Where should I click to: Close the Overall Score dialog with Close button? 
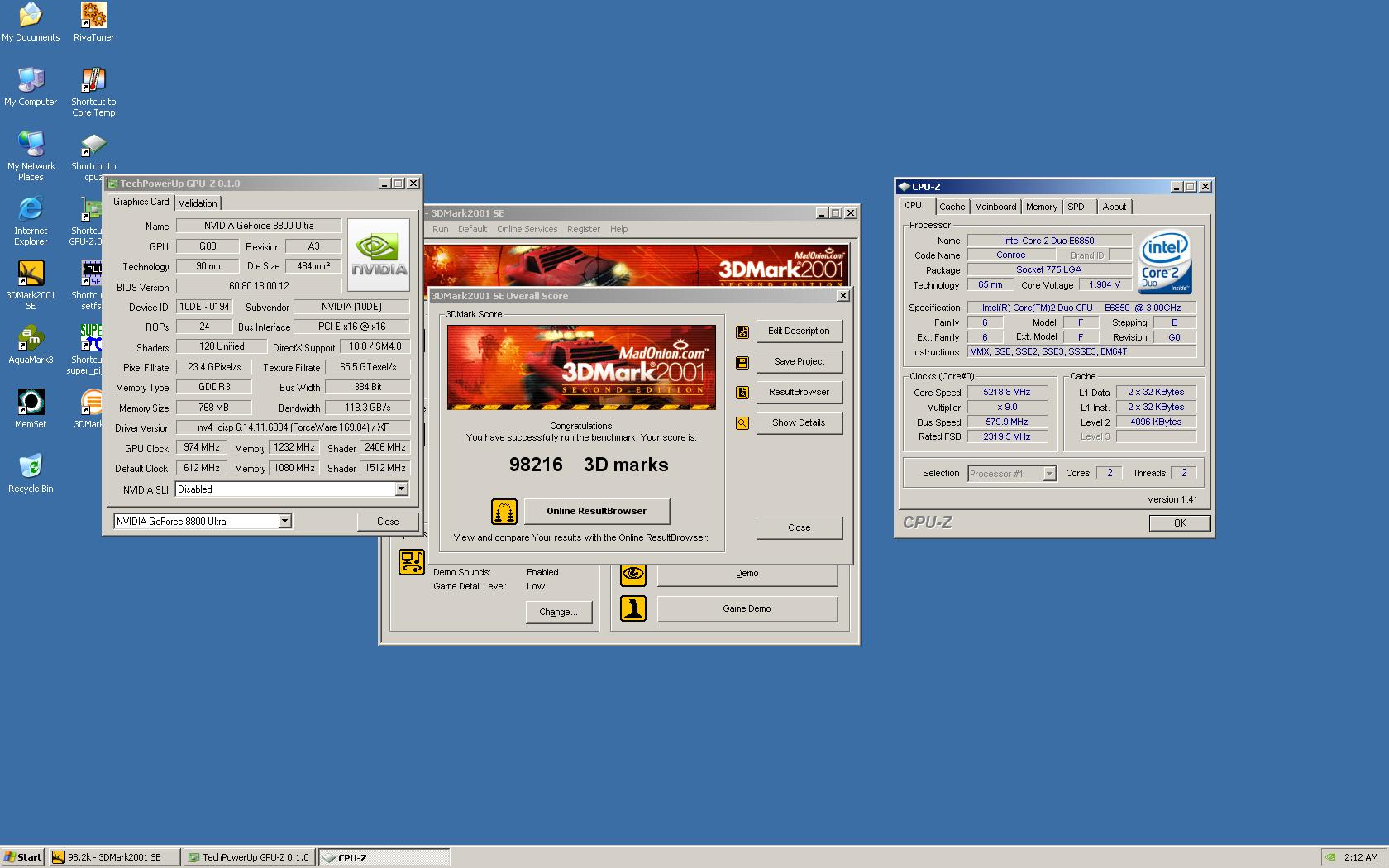coord(799,528)
